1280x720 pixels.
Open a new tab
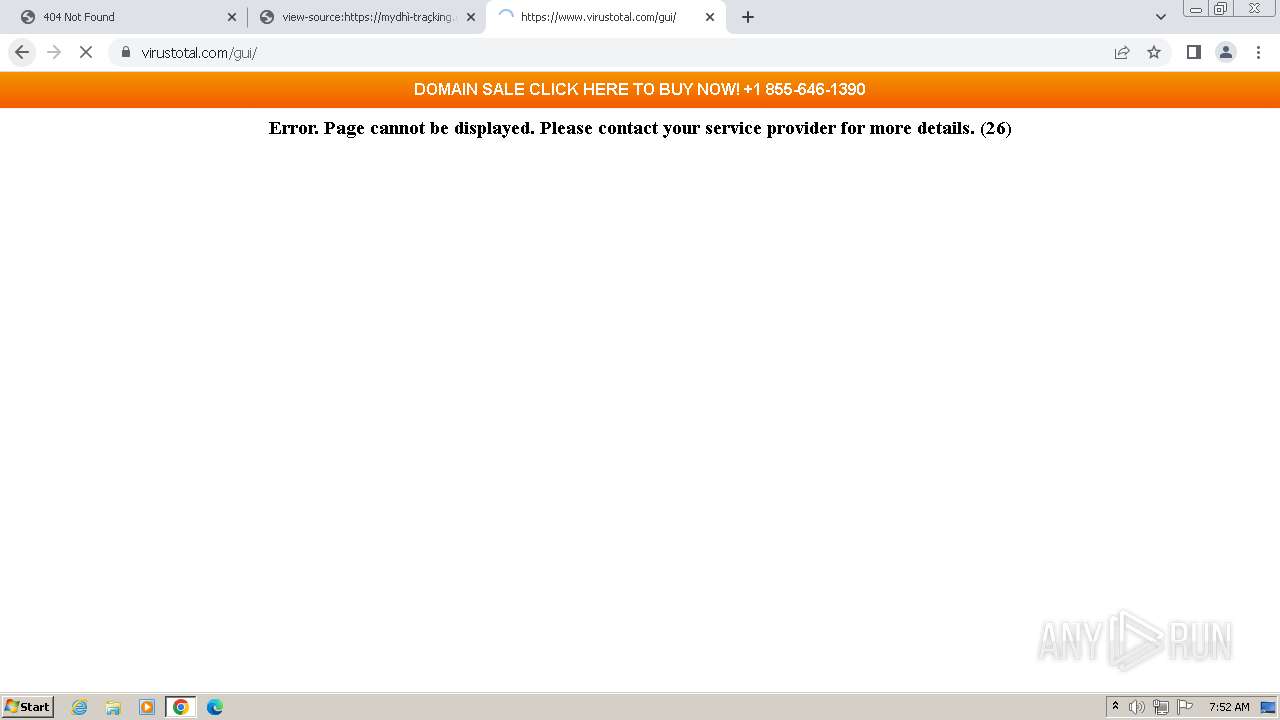point(748,17)
